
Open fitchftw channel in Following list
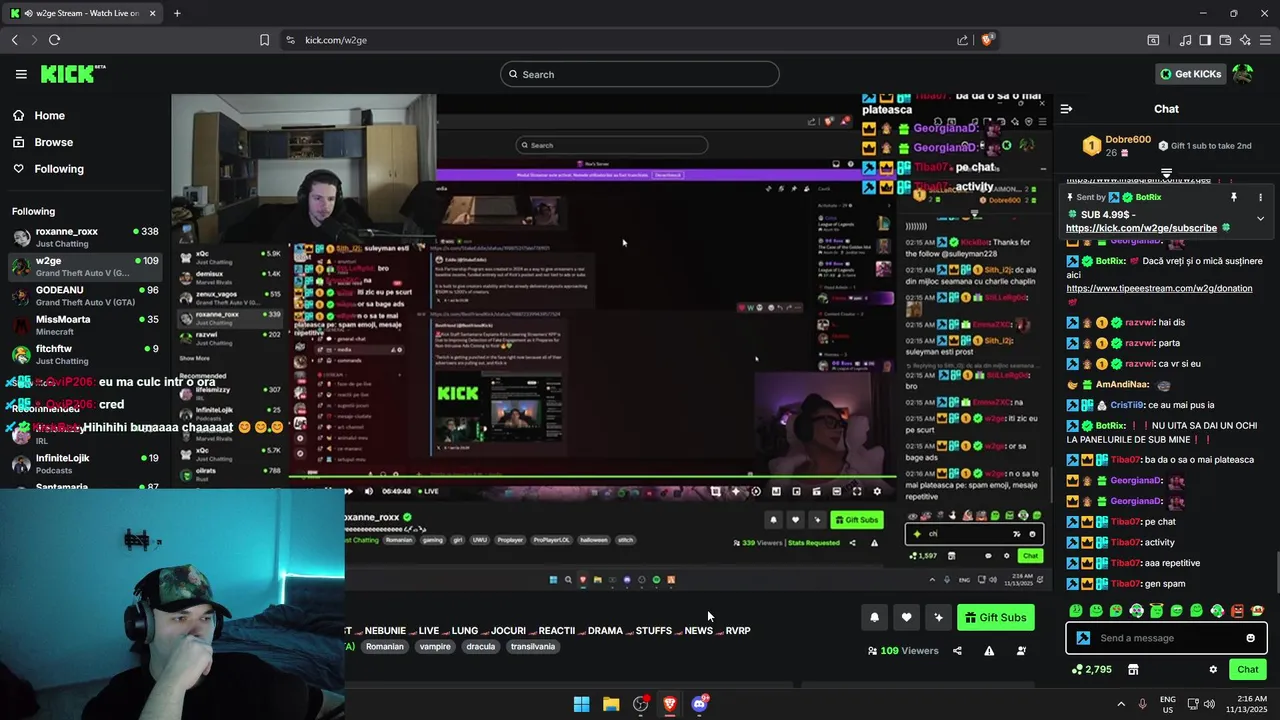pos(85,354)
